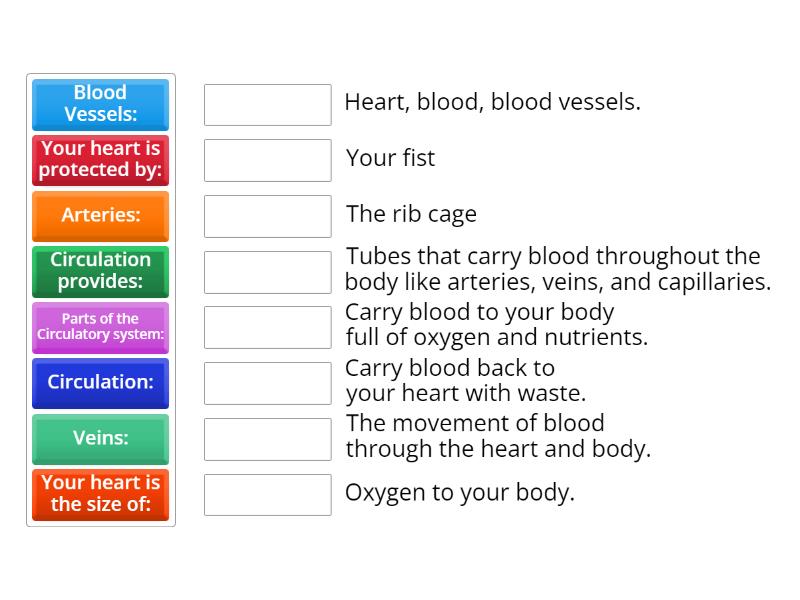The image size is (800, 600).
Task: Select the text "Heart, blood, blood vessels."
Action: point(494,102)
